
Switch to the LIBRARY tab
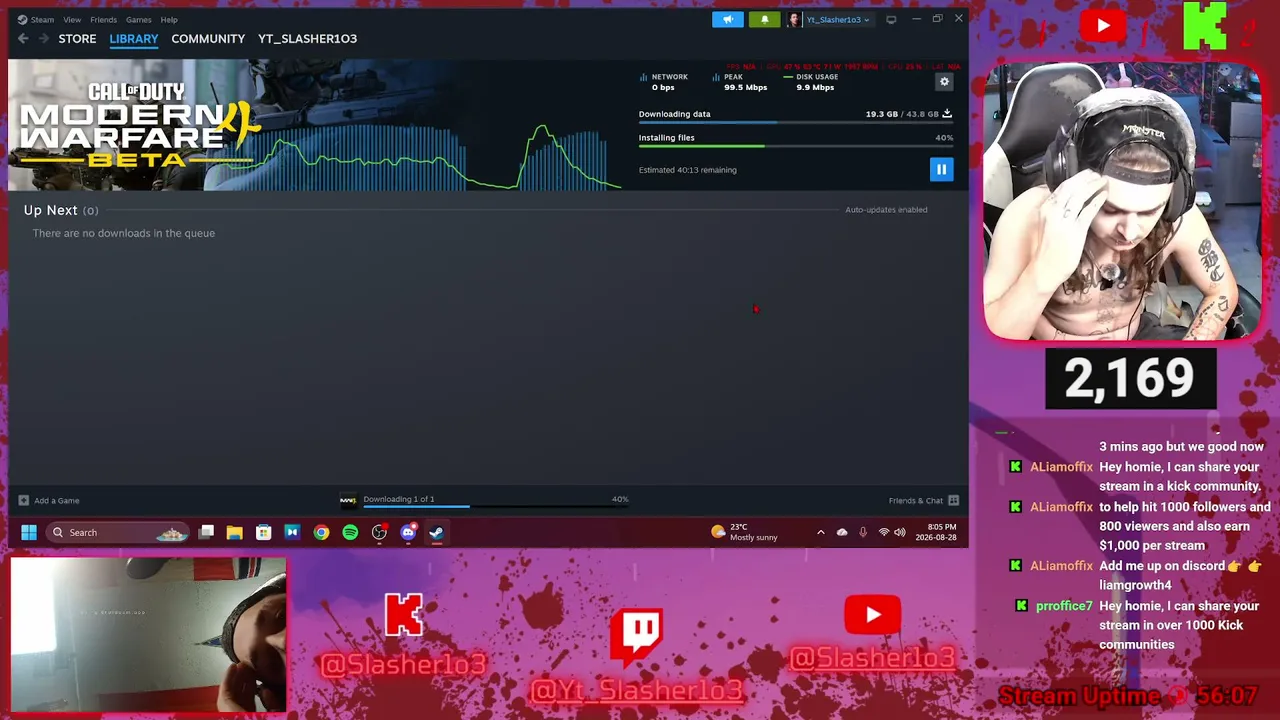click(x=134, y=38)
